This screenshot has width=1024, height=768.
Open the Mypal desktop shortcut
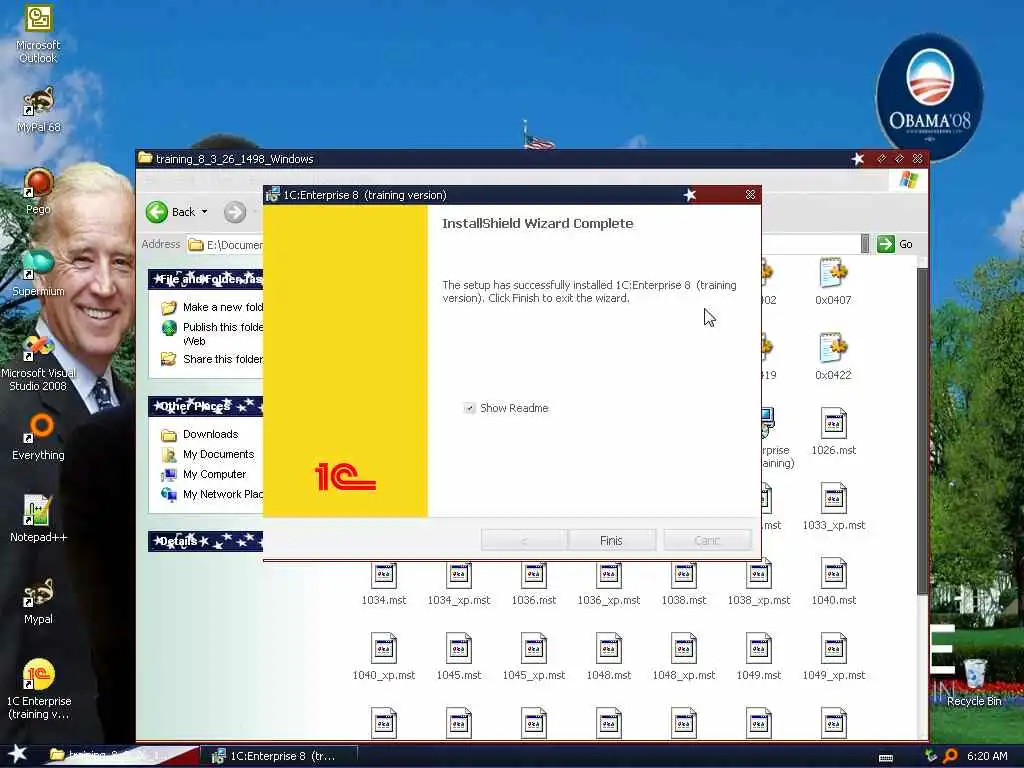tap(38, 601)
